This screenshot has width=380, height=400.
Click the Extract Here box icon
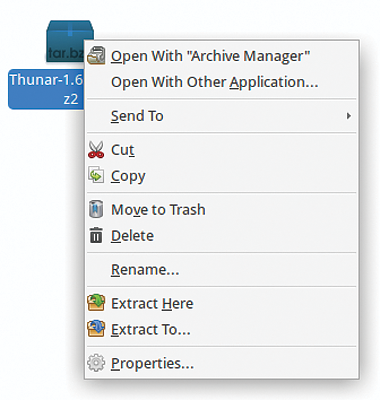96,303
